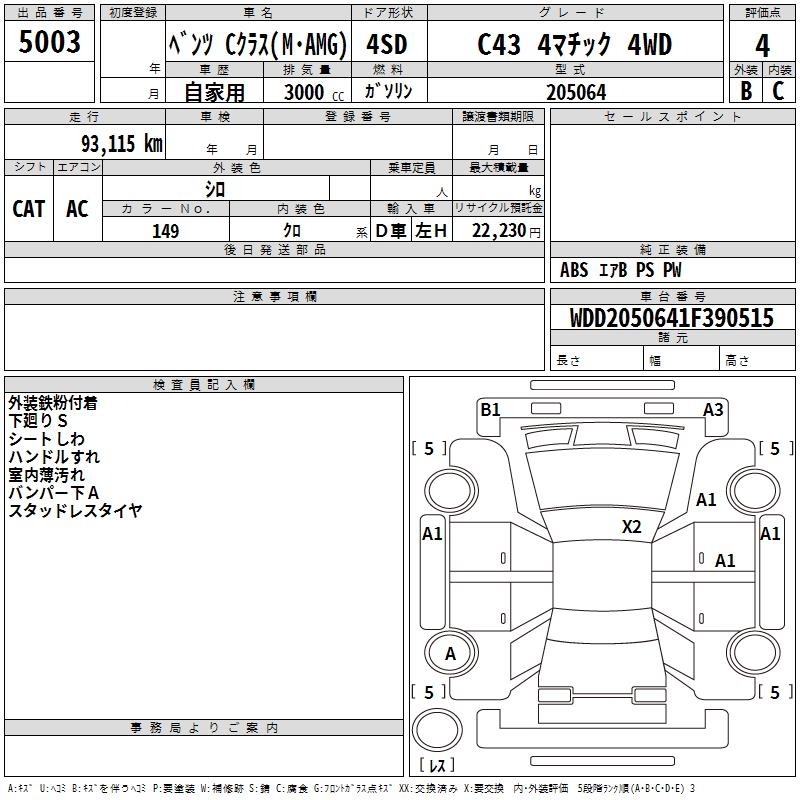Select vehicle history 自家用

click(214, 92)
